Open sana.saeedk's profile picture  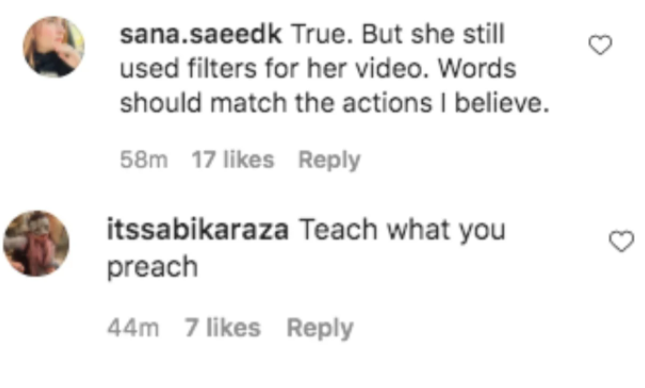54,47
